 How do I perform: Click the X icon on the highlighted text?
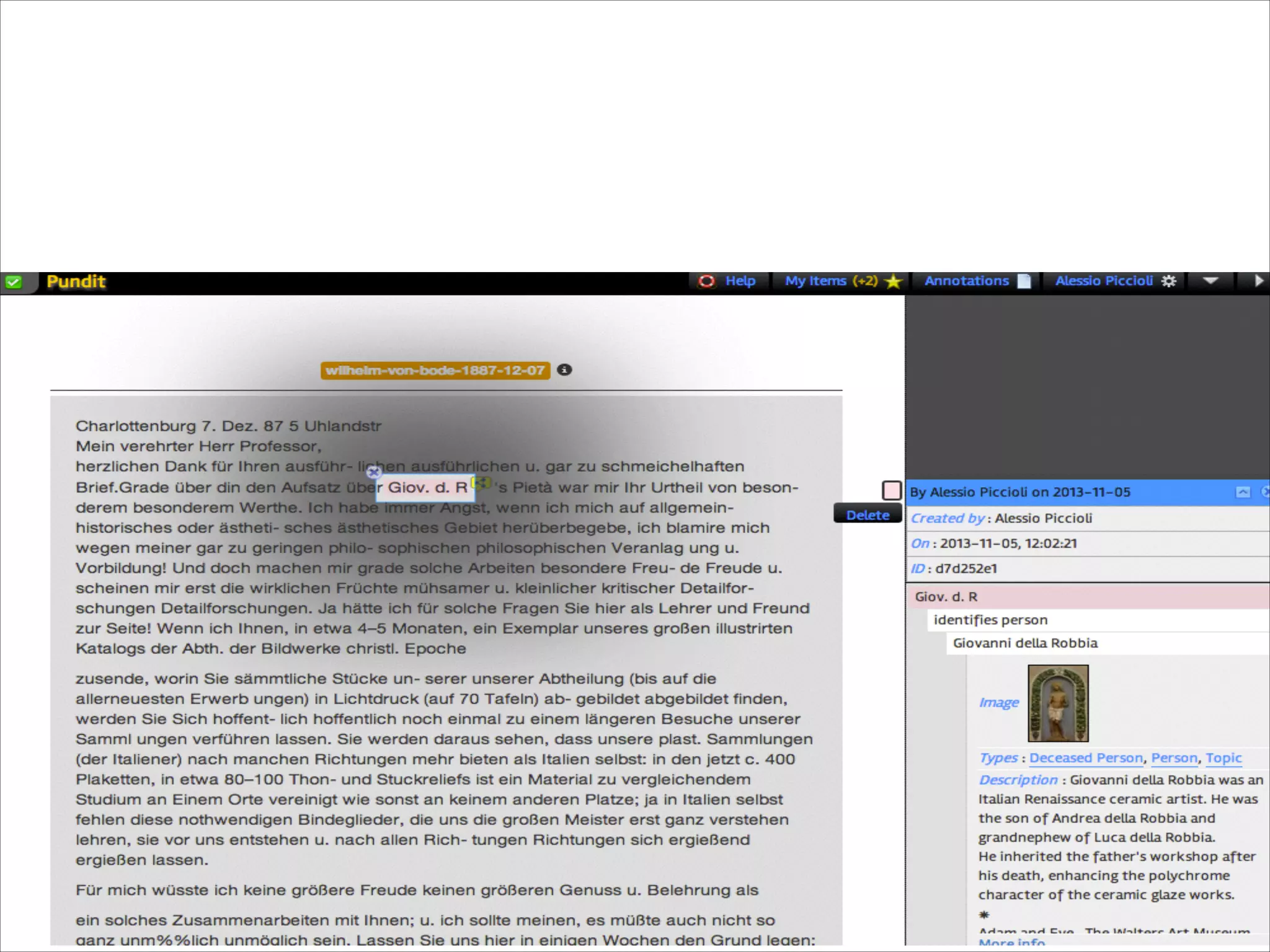point(373,472)
